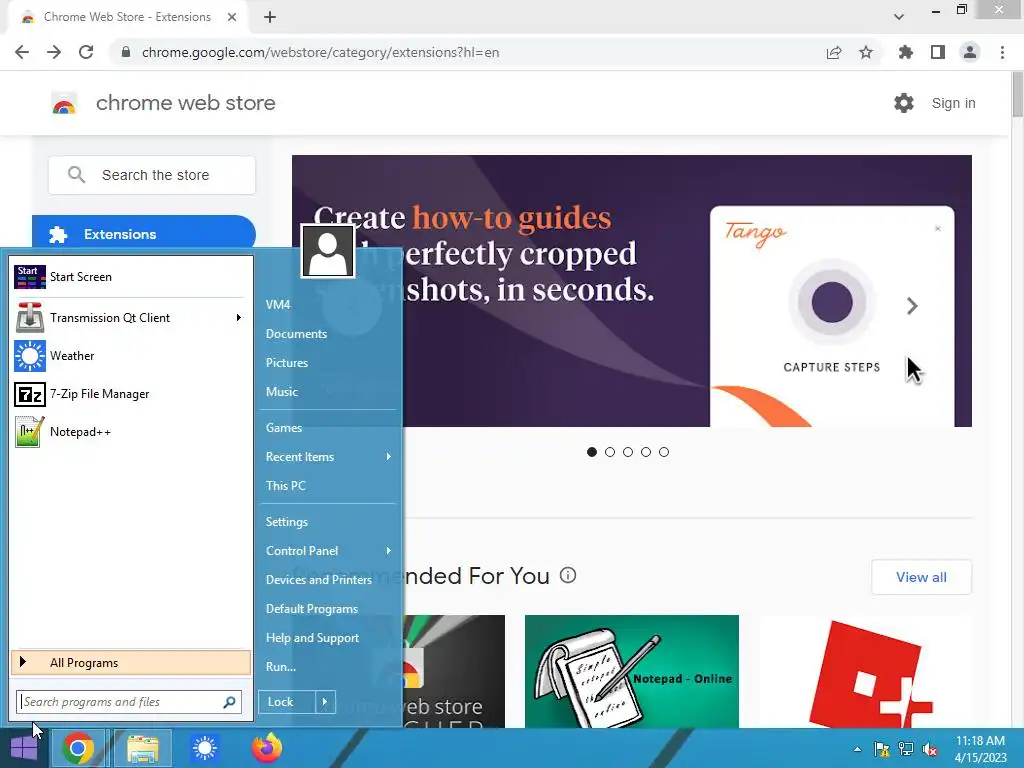Viewport: 1024px width, 768px height.
Task: Switch to Chrome in the taskbar
Action: click(78, 748)
